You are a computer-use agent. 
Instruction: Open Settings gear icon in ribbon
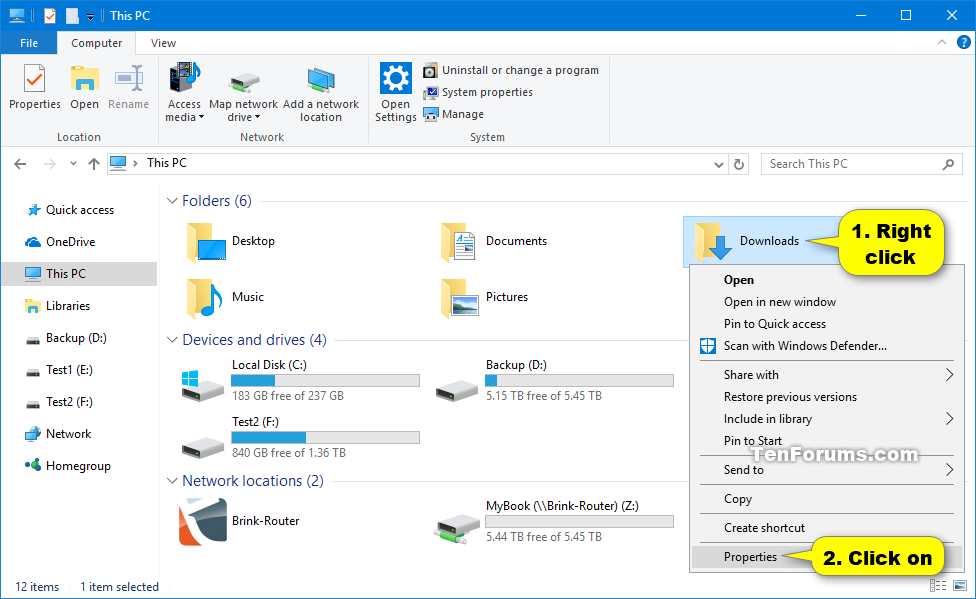coord(396,79)
